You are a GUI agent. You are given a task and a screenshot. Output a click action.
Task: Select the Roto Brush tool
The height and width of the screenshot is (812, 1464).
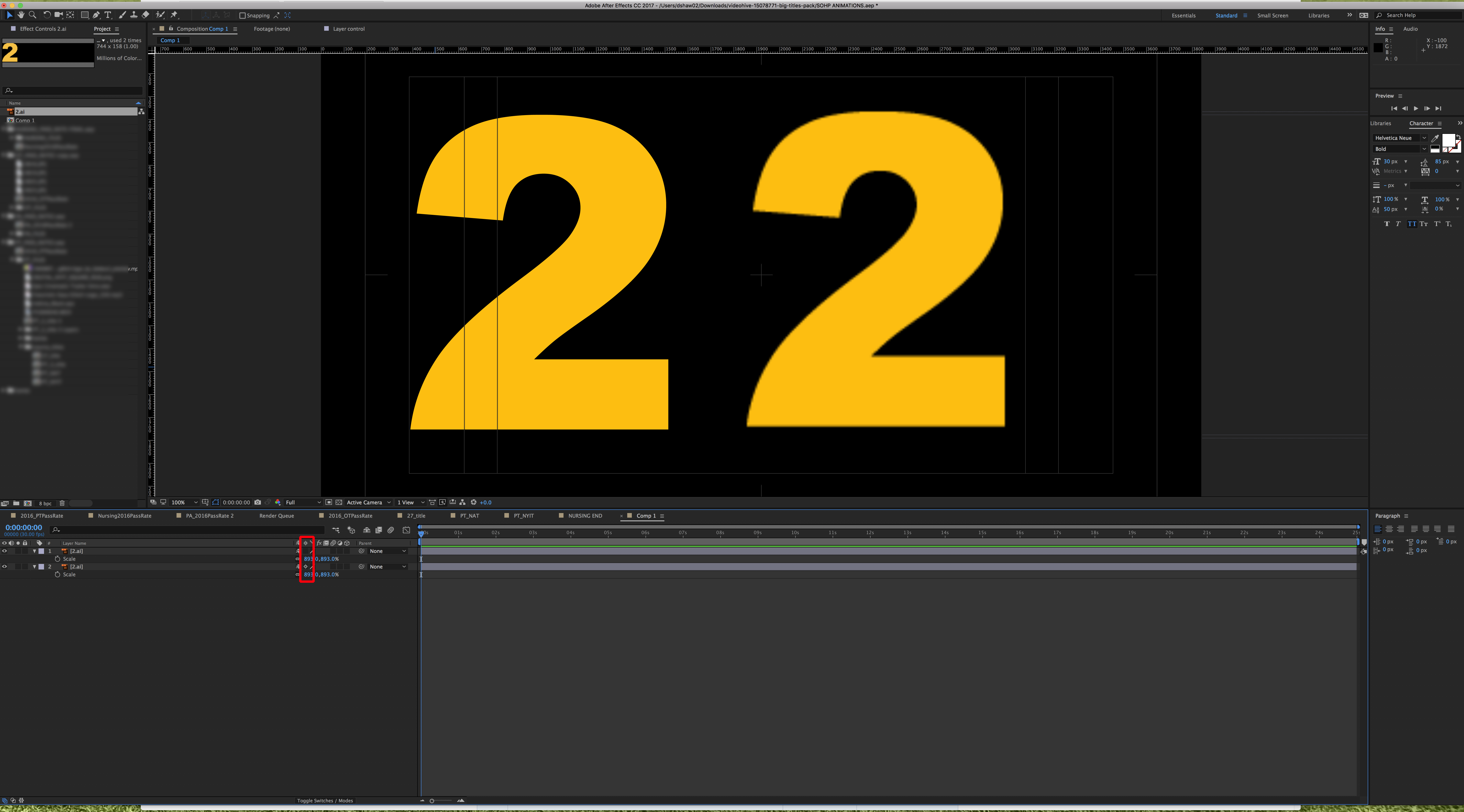160,15
